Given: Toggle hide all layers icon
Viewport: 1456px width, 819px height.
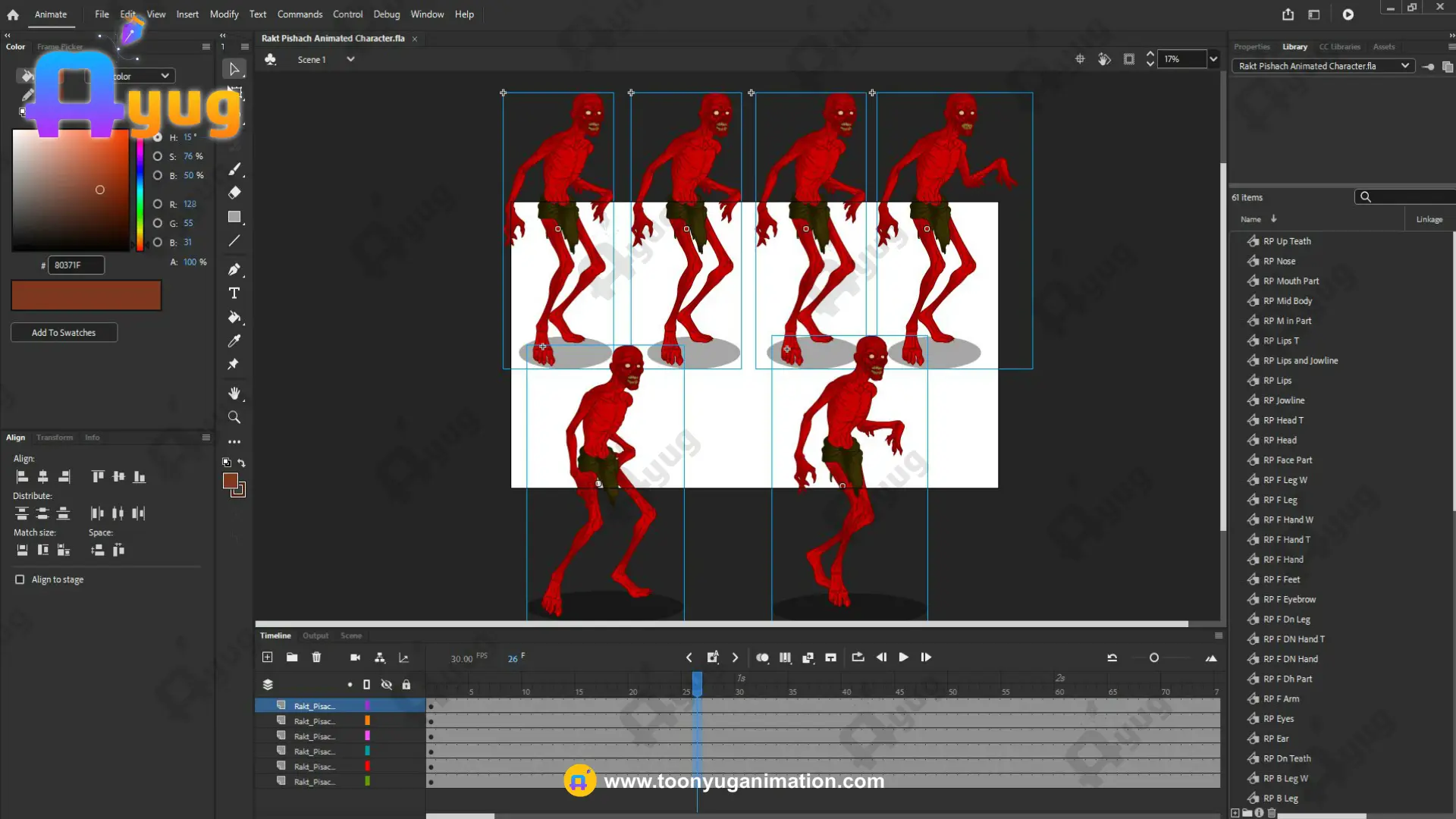Looking at the screenshot, I should point(386,685).
